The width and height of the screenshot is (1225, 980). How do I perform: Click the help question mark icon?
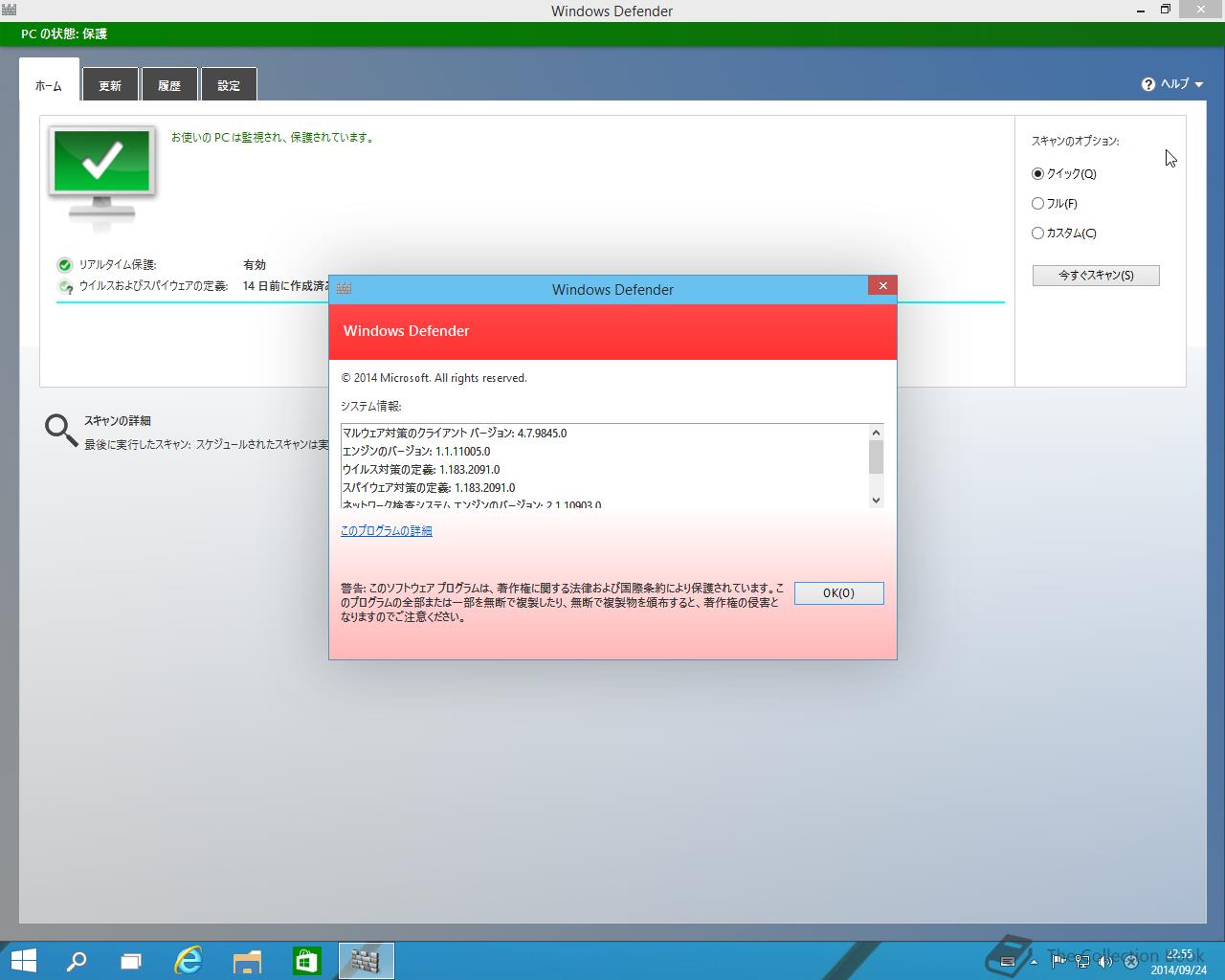(1148, 84)
